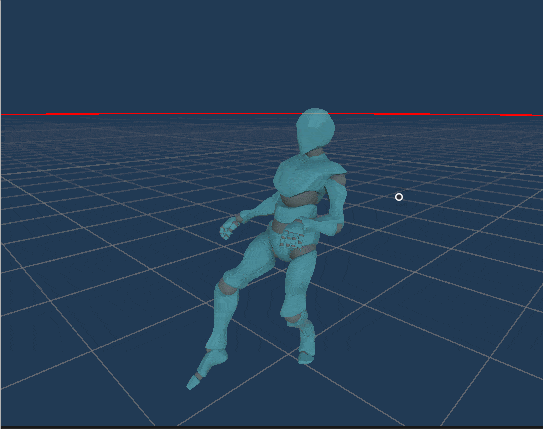Select the character's pelvis with dotted pattern
543x429 pixels.
293,242
